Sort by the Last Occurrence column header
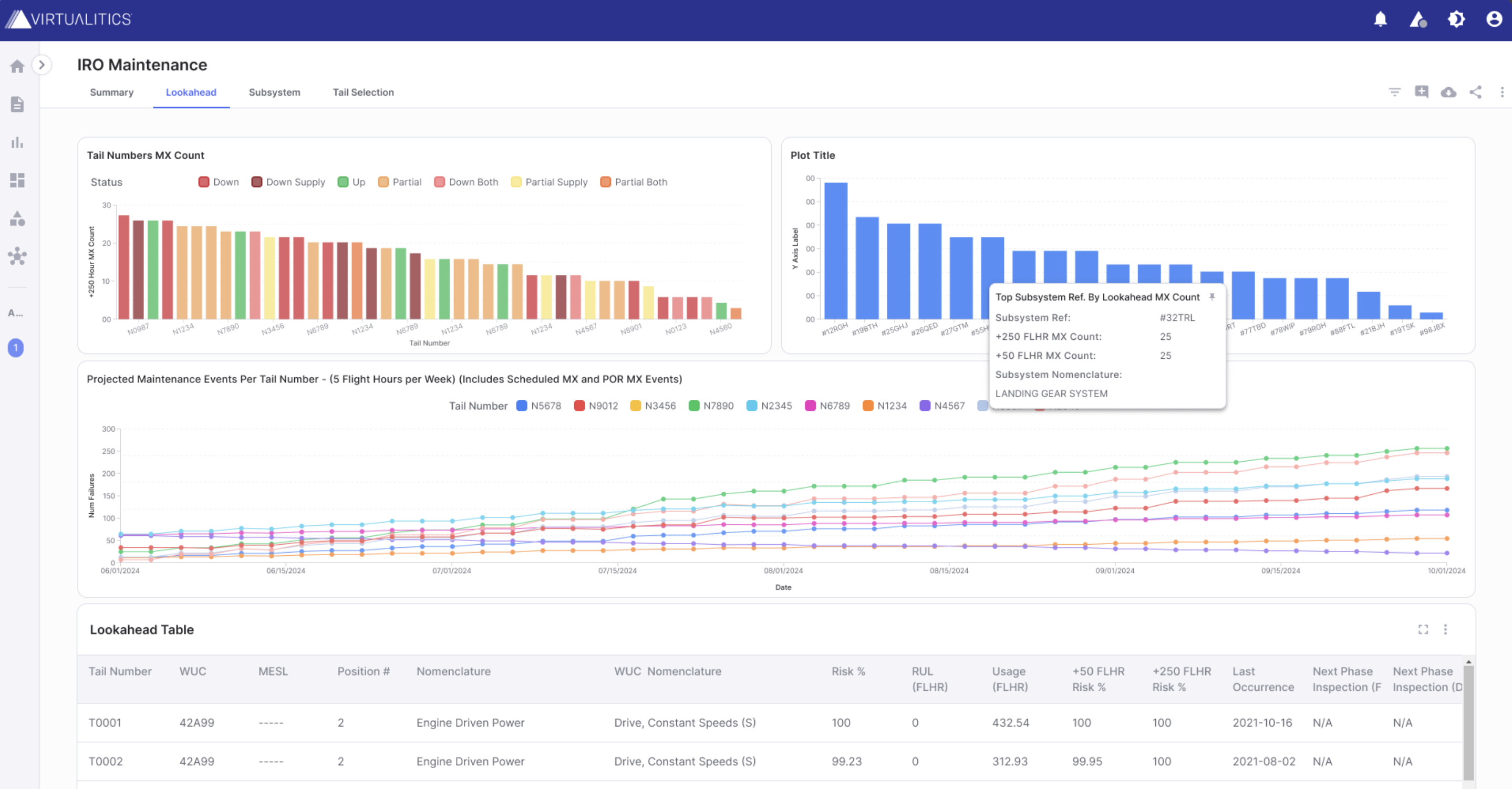This screenshot has height=789, width=1512. pyautogui.click(x=1262, y=679)
